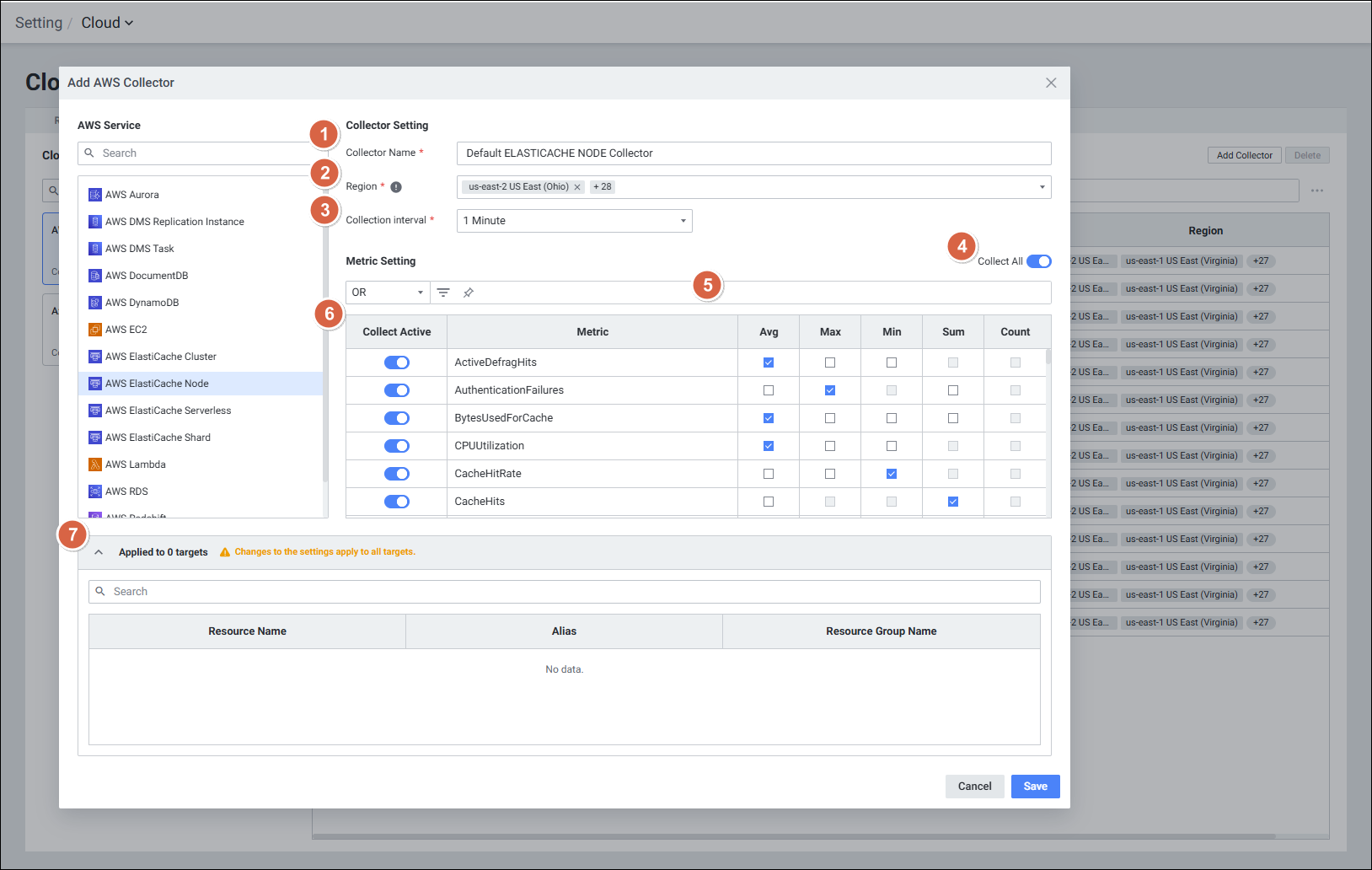Collapse the Applied to 0 targets section

(99, 552)
